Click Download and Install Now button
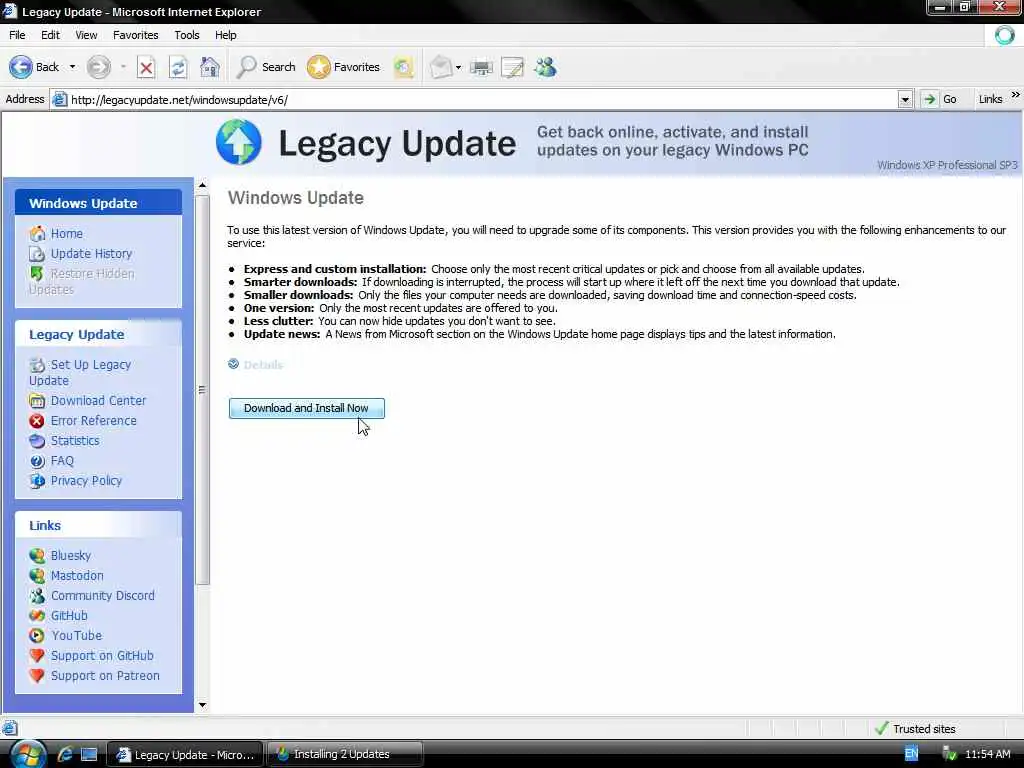 pos(307,408)
